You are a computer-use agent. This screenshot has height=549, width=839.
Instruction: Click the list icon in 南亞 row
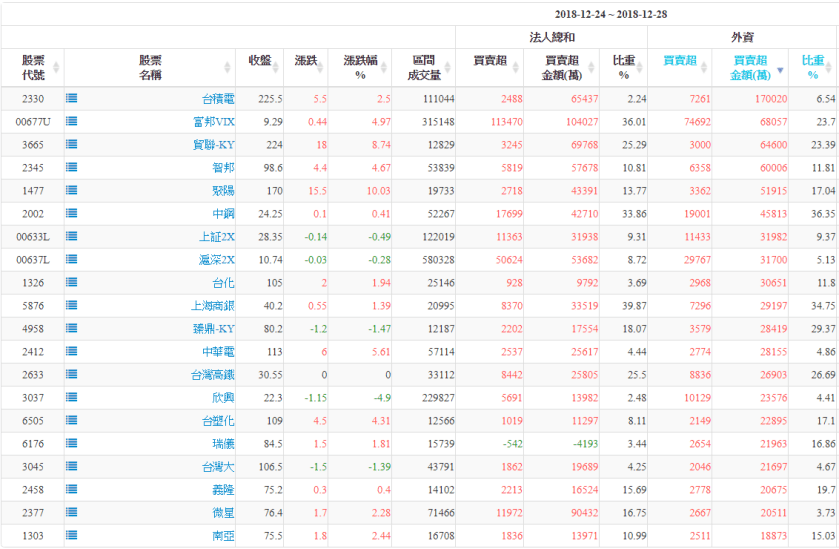tap(72, 535)
